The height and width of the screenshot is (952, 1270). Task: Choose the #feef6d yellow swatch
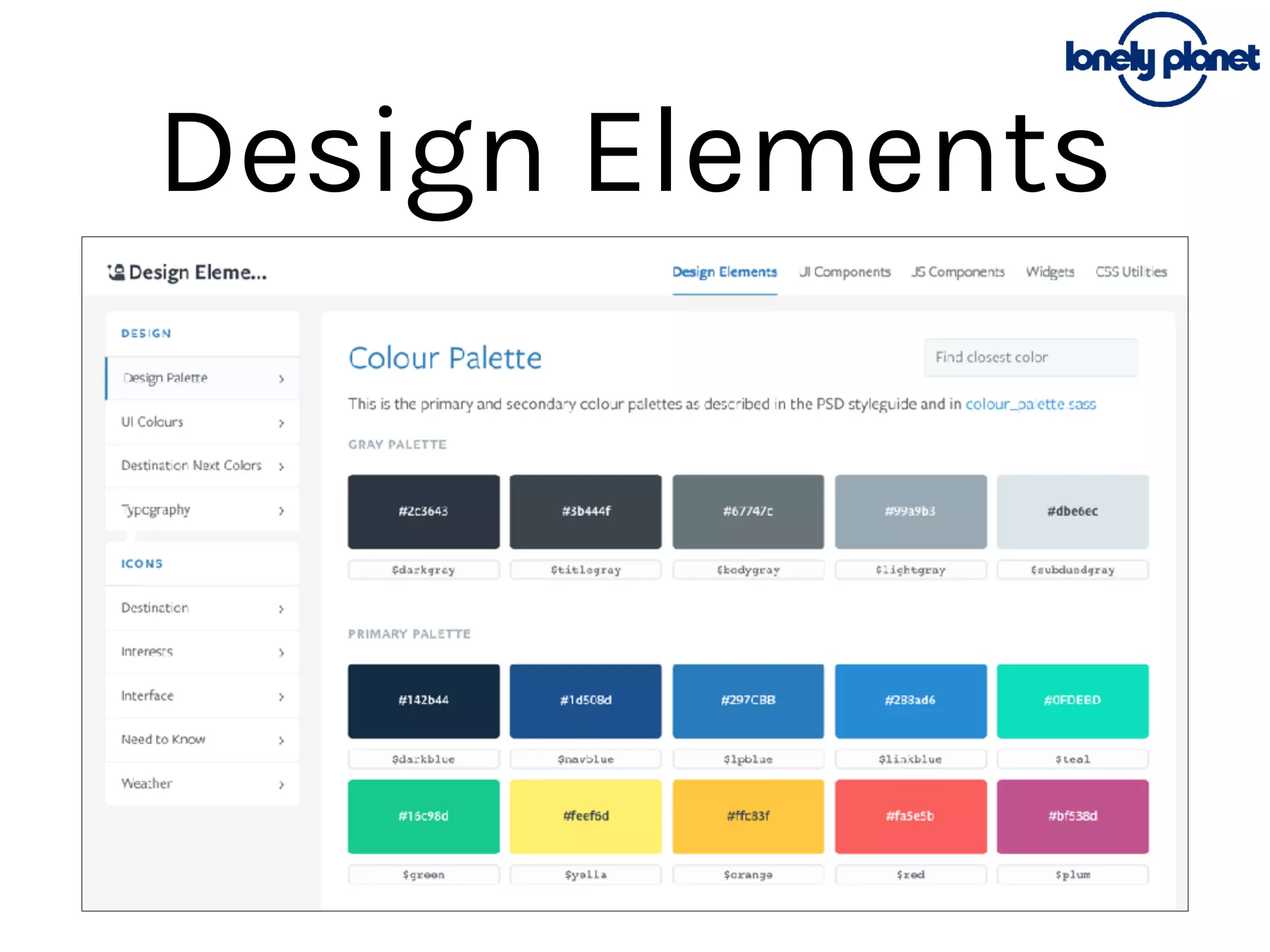(585, 816)
